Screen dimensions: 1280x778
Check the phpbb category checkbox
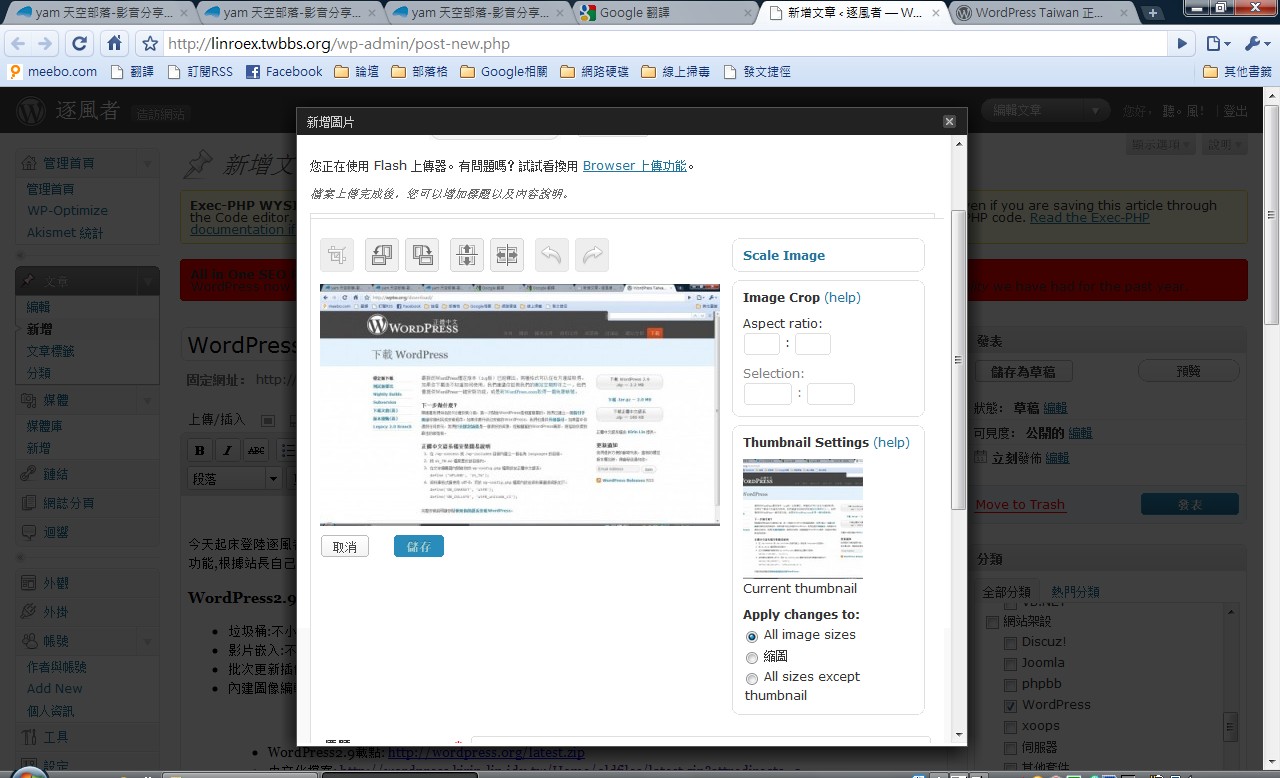pos(1010,685)
